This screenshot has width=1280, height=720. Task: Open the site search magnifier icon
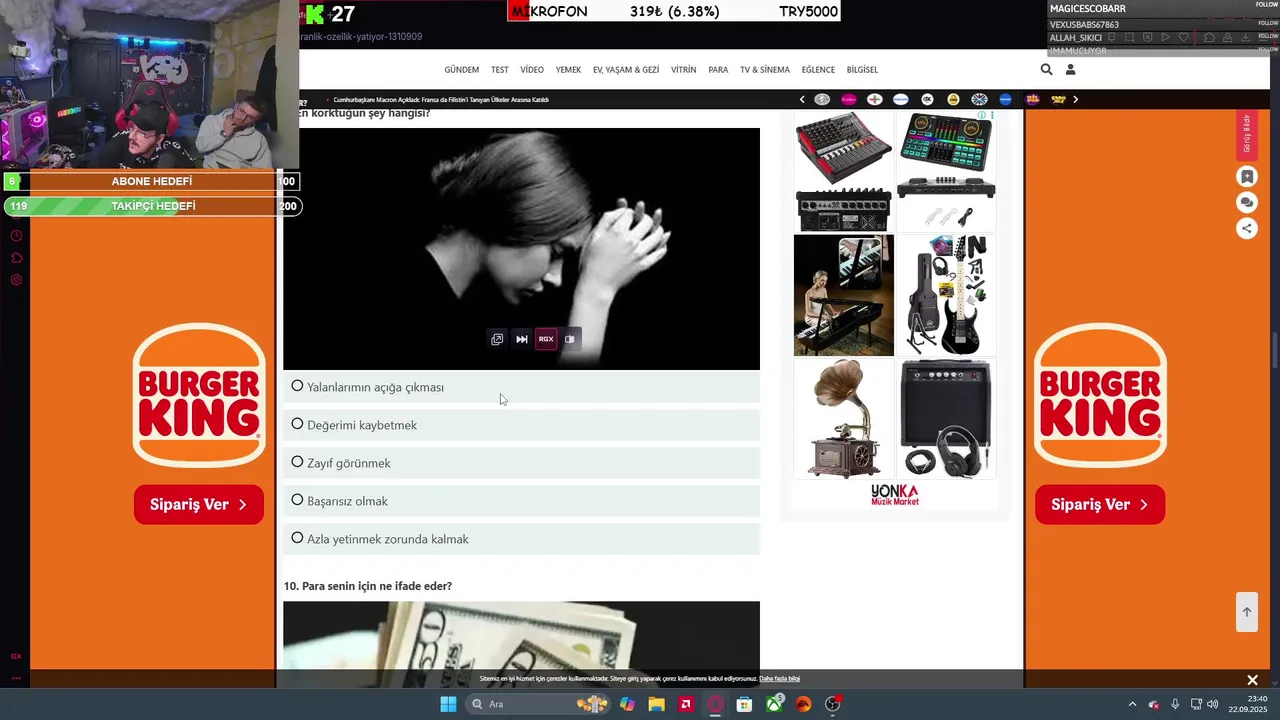pyautogui.click(x=1046, y=69)
